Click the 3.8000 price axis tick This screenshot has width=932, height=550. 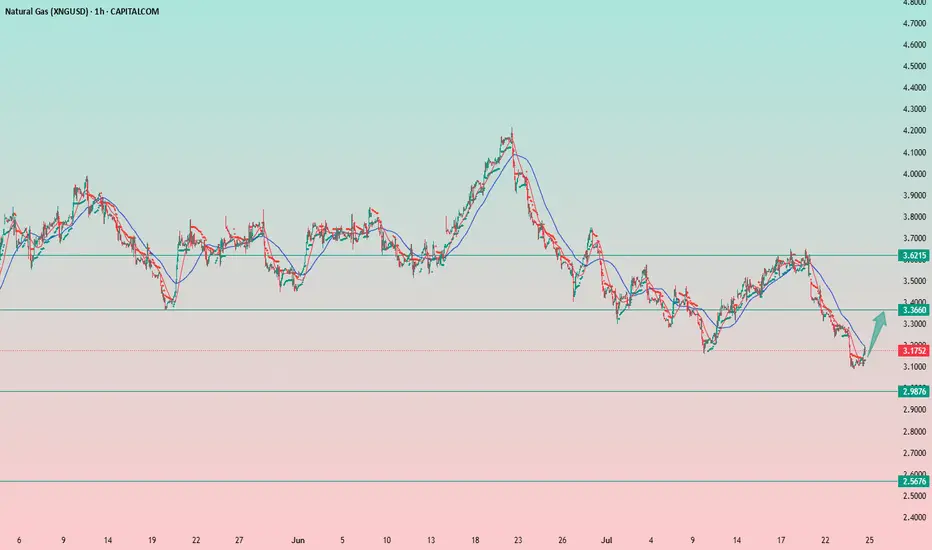914,216
